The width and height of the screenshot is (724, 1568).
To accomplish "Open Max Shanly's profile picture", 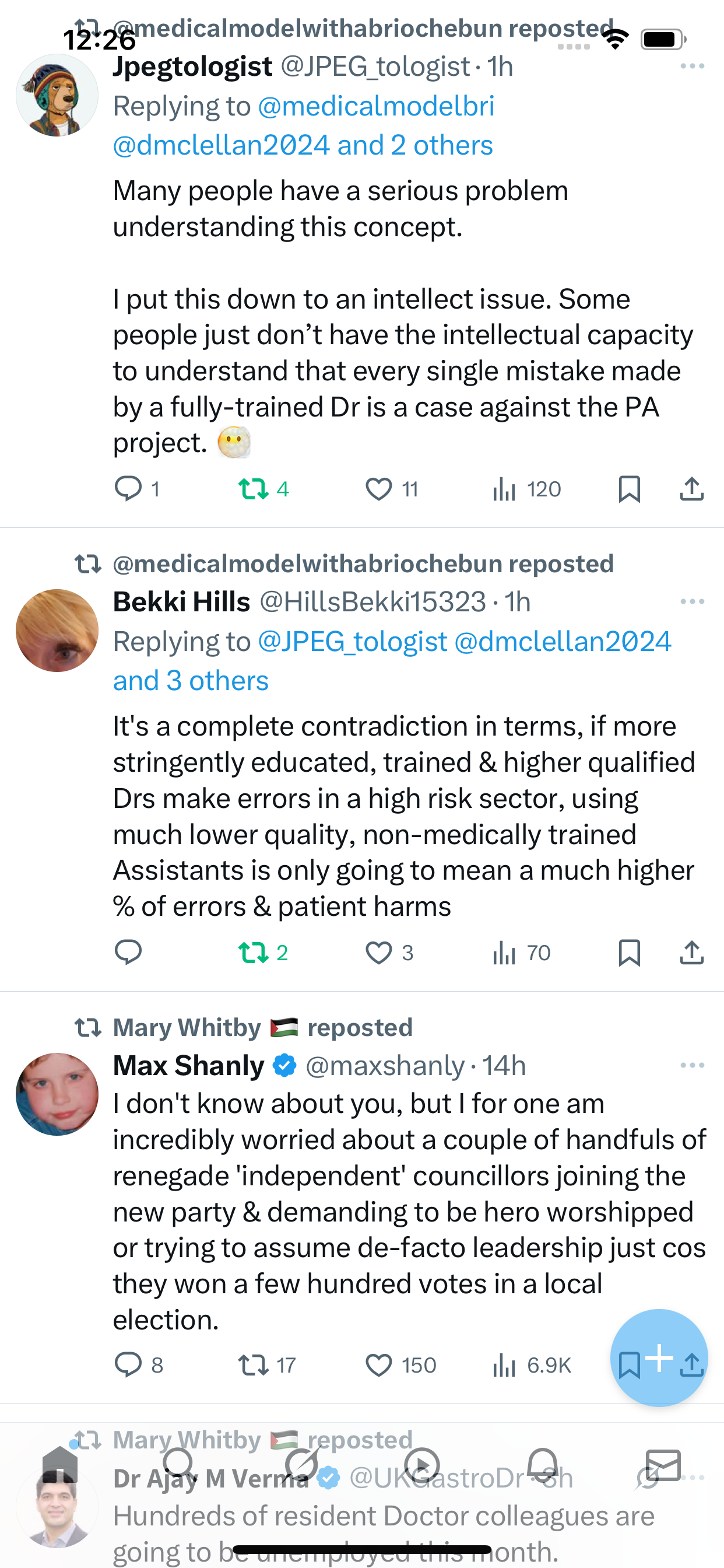I will coord(57,1094).
